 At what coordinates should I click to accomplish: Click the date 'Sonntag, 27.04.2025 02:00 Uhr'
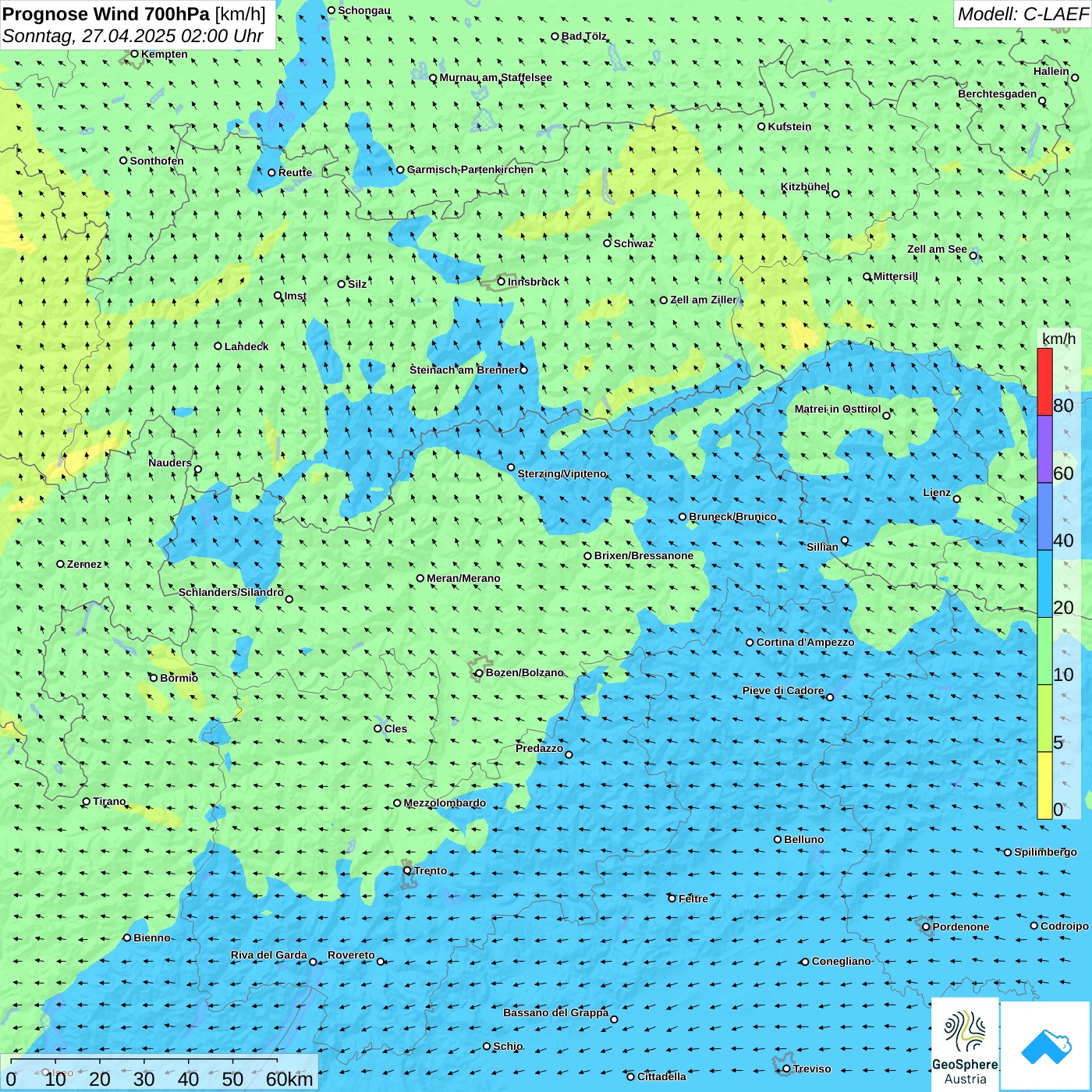[133, 36]
